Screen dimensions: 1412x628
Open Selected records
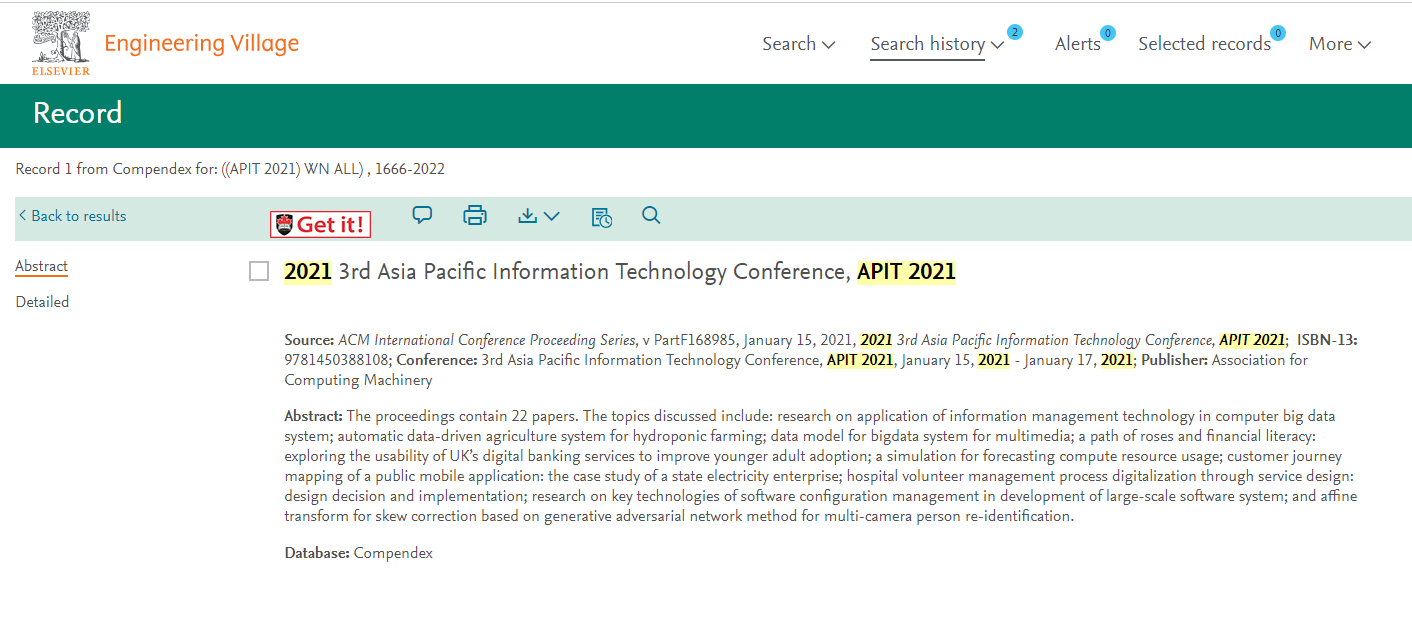click(x=1203, y=44)
